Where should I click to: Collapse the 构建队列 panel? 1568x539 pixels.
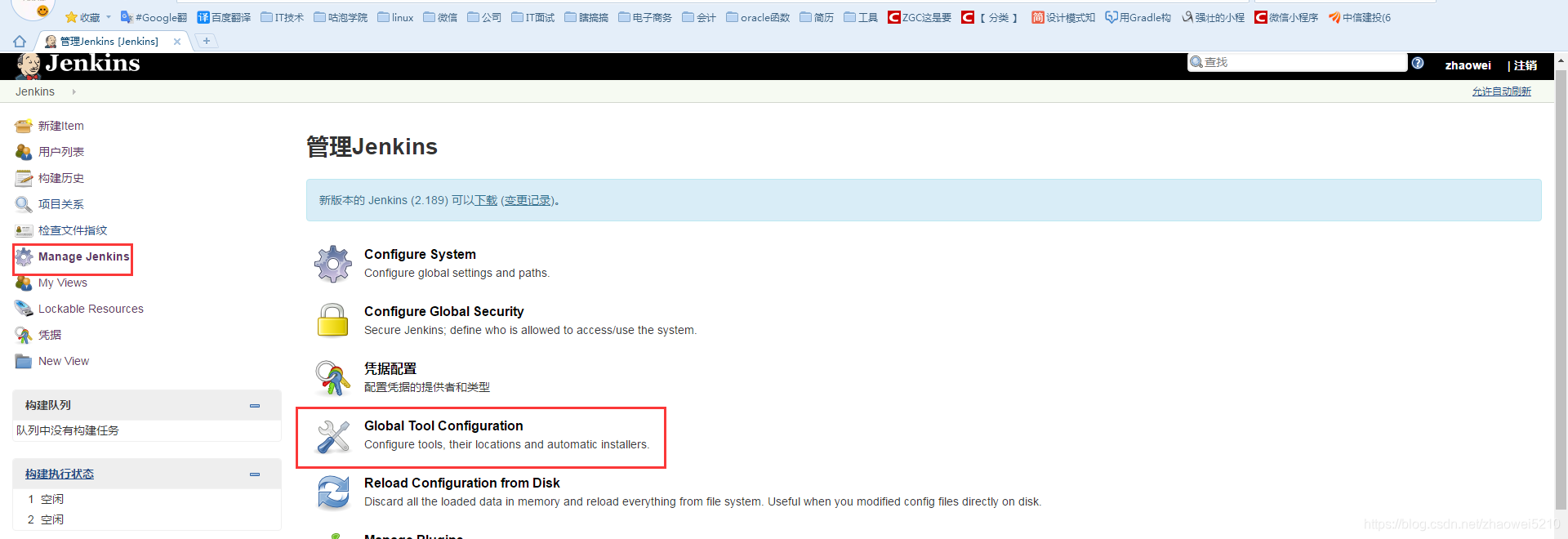coord(255,405)
